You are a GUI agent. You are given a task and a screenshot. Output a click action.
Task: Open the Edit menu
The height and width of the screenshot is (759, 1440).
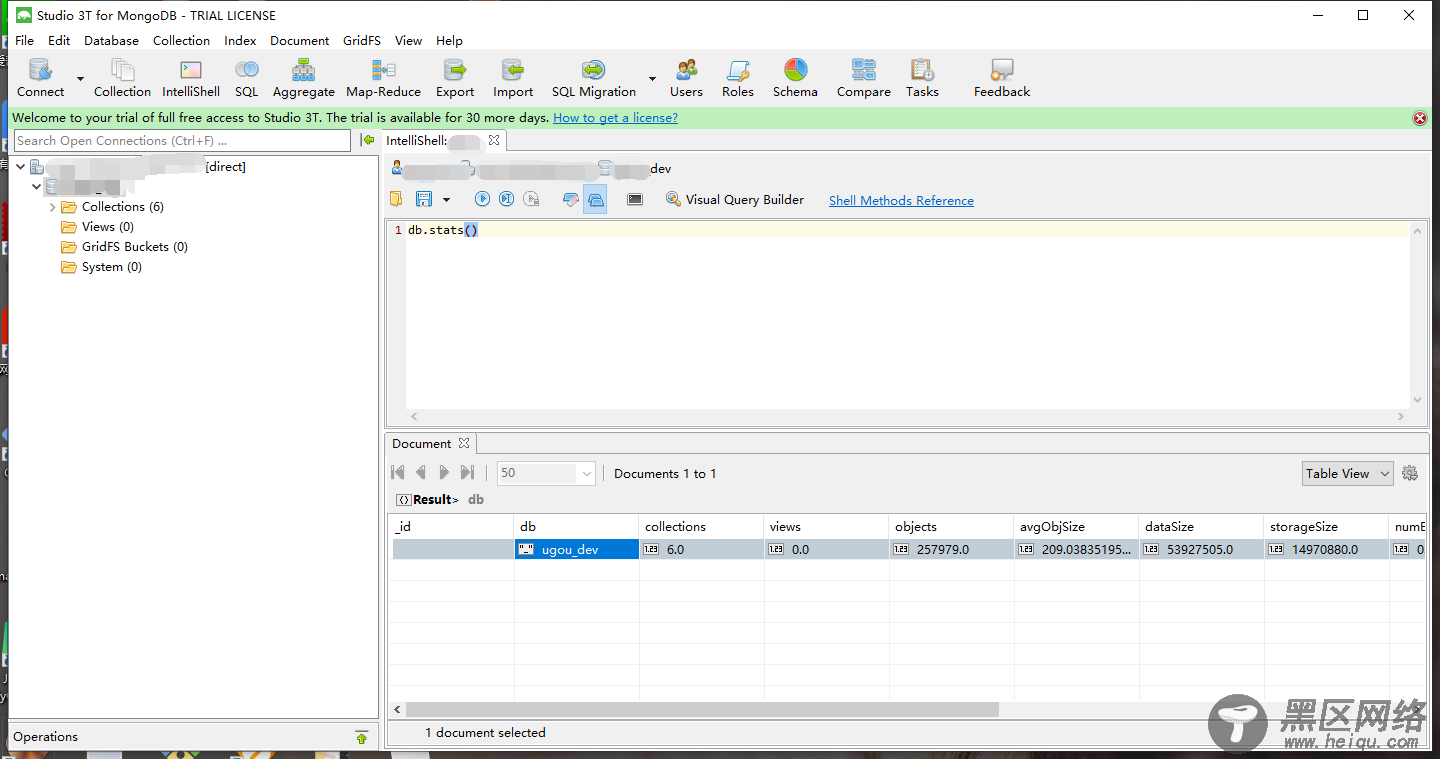pyautogui.click(x=59, y=40)
